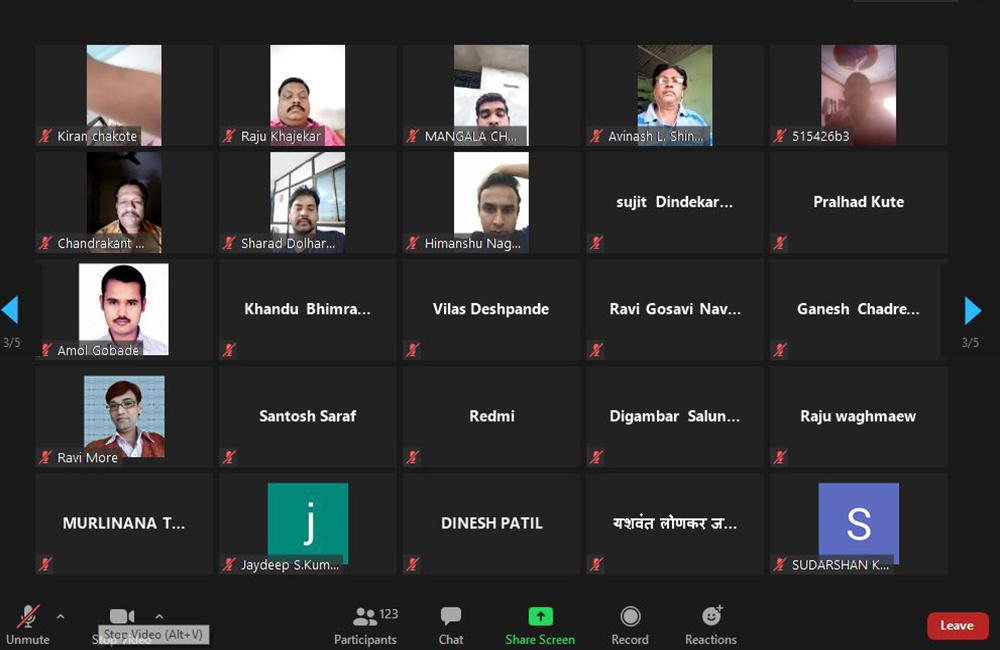The width and height of the screenshot is (1000, 650).
Task: Select SUDARSHAN K... blue S avatar tile
Action: click(x=859, y=523)
